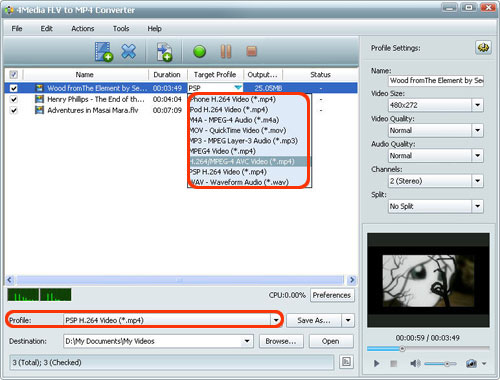Click the 00:04:04 duration cell
The height and width of the screenshot is (380, 500).
click(x=167, y=99)
